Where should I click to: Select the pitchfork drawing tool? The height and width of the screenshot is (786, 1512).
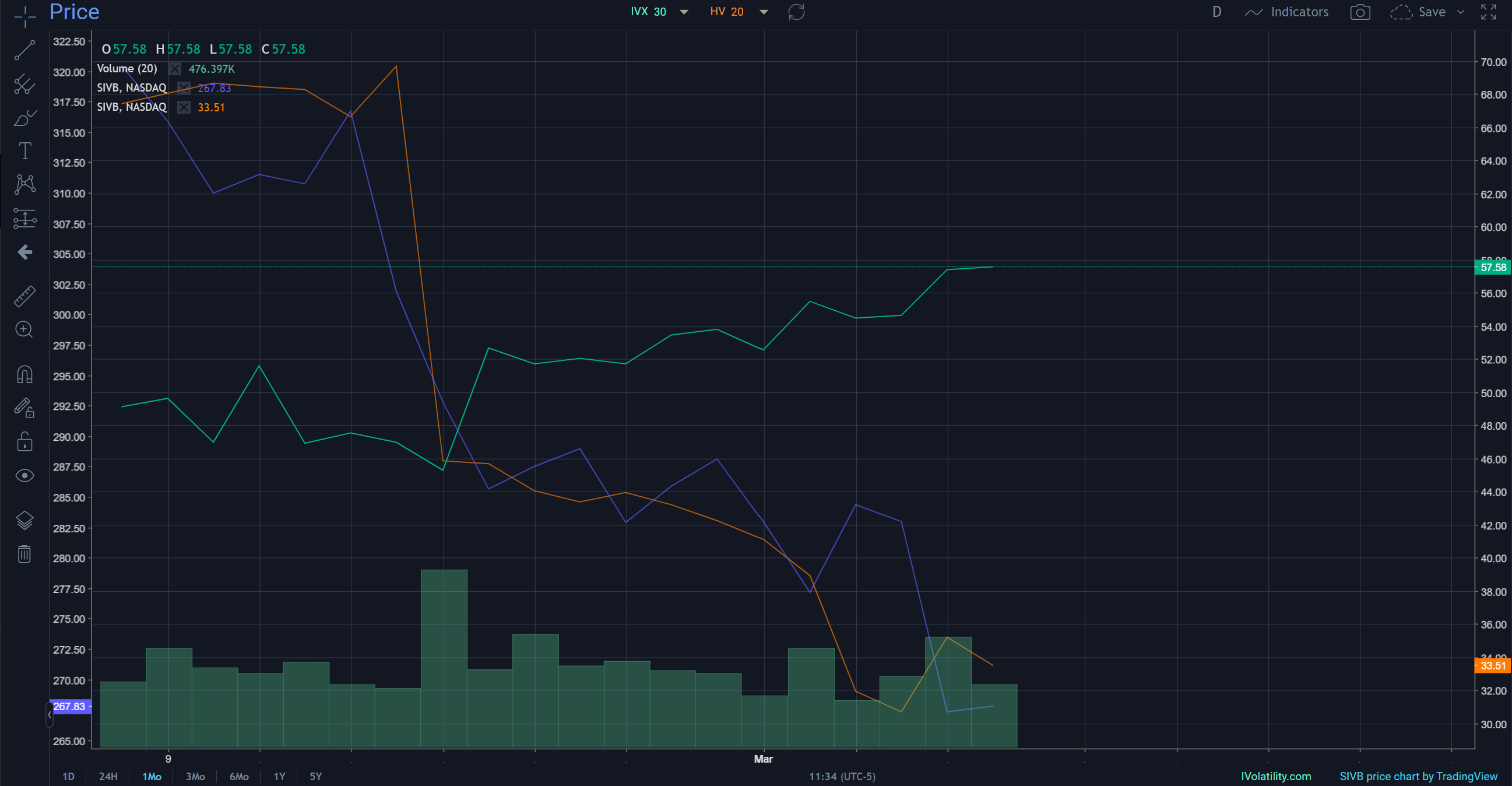tap(24, 84)
